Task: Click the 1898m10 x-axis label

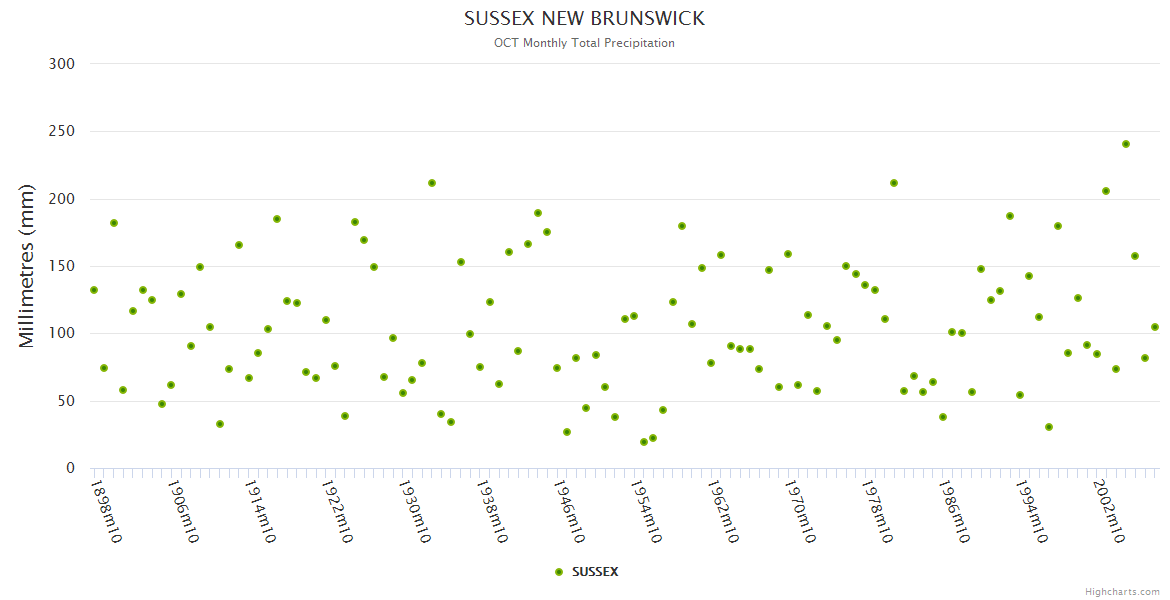Action: pos(105,512)
